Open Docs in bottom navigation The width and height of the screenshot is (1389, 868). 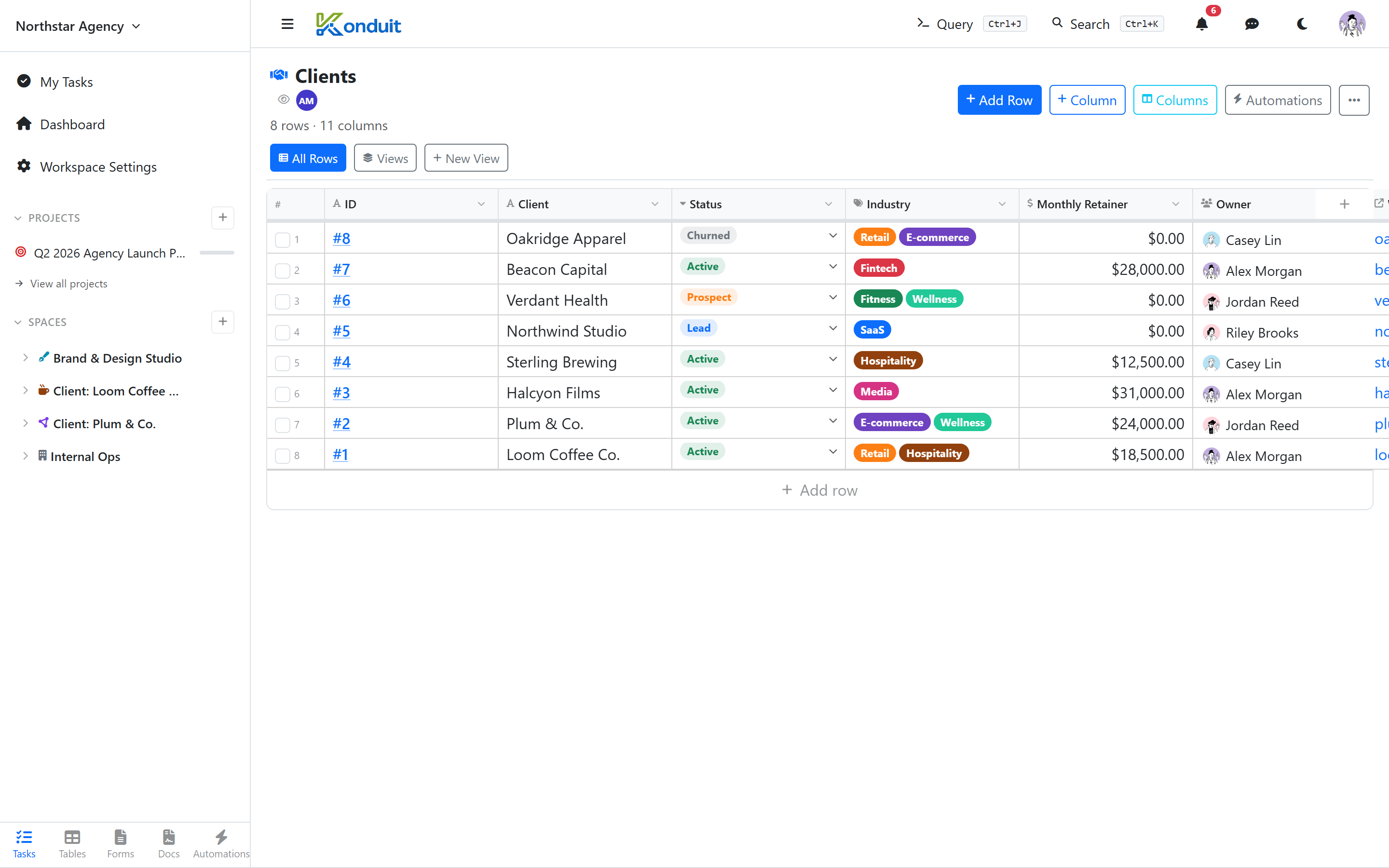click(169, 844)
